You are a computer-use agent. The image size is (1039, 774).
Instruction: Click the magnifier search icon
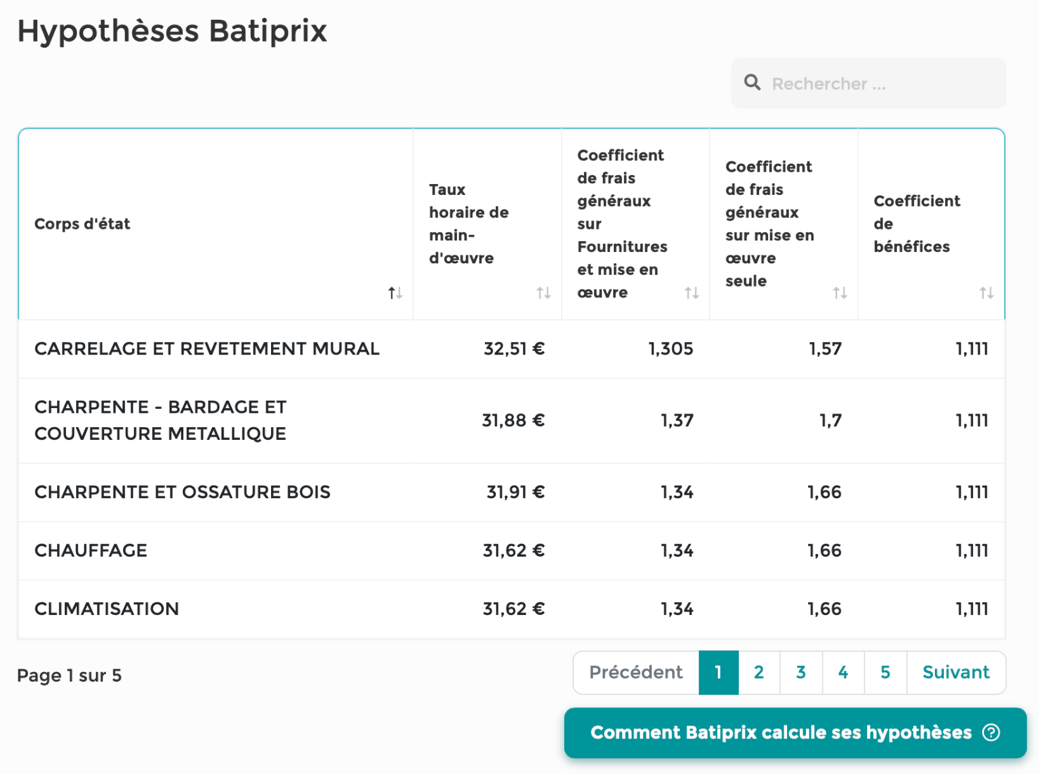(752, 83)
